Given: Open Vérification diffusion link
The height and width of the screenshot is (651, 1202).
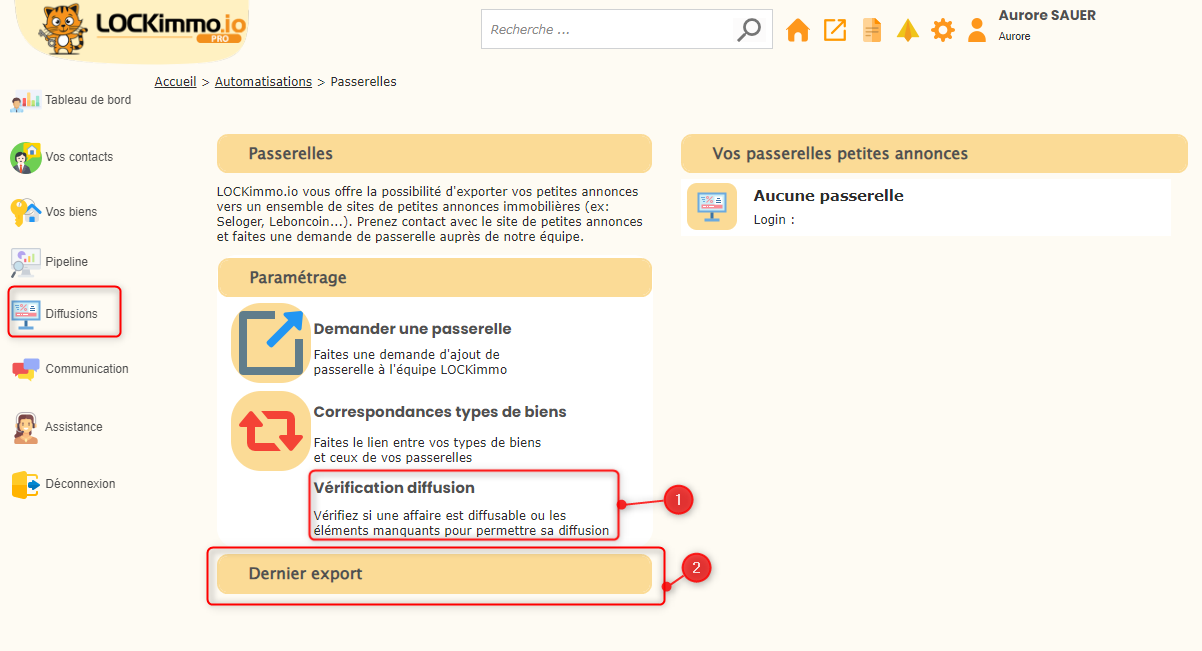Looking at the screenshot, I should [x=394, y=488].
